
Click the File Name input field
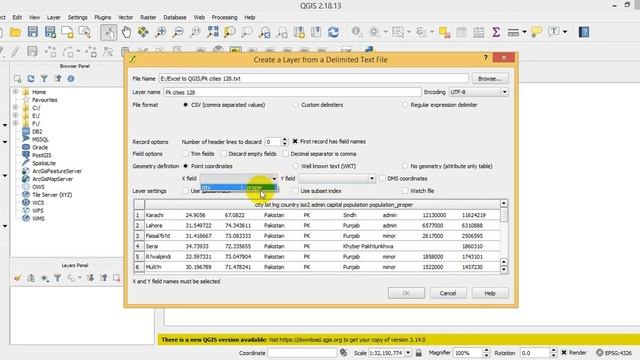tap(313, 78)
